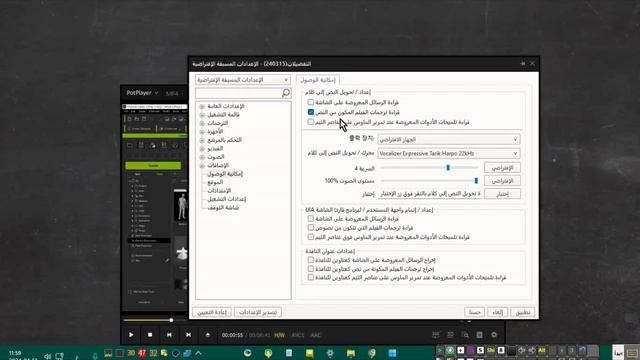Expand the 'قائمة التشغيل' tree node
This screenshot has width=640, height=360.
coord(202,115)
